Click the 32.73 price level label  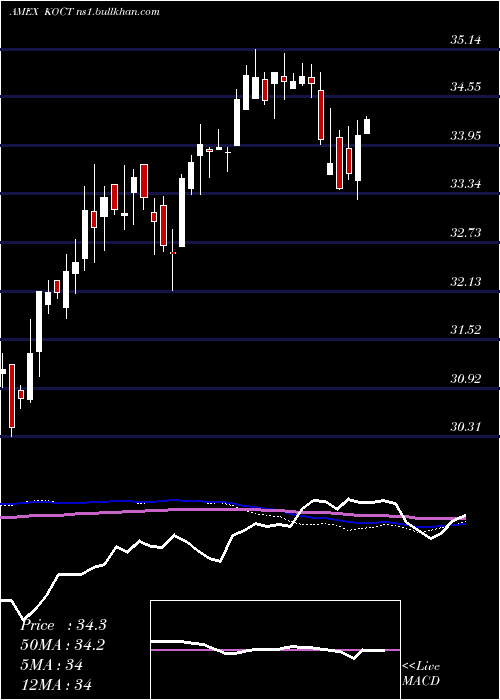coord(466,233)
